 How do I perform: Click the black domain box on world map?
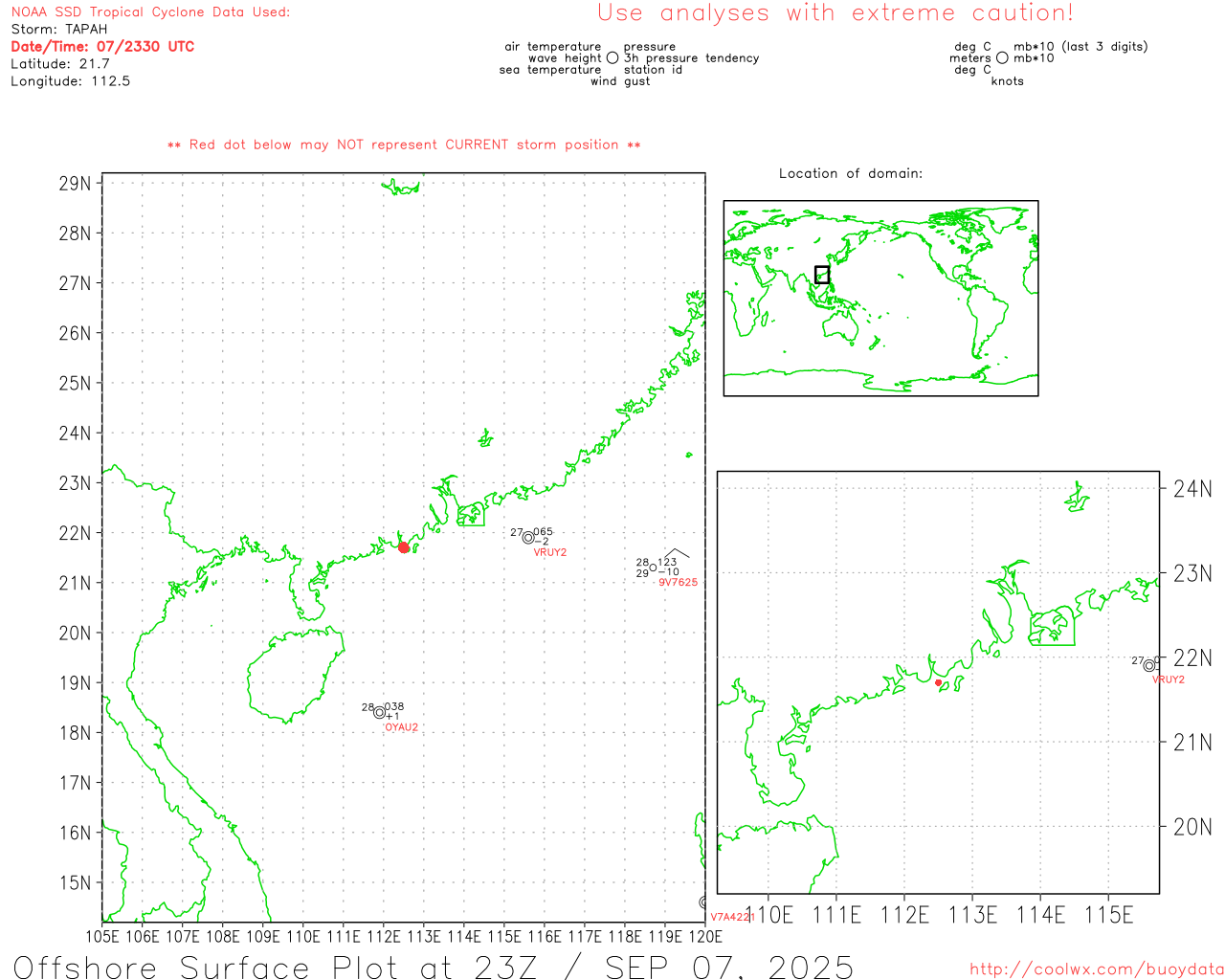(822, 275)
